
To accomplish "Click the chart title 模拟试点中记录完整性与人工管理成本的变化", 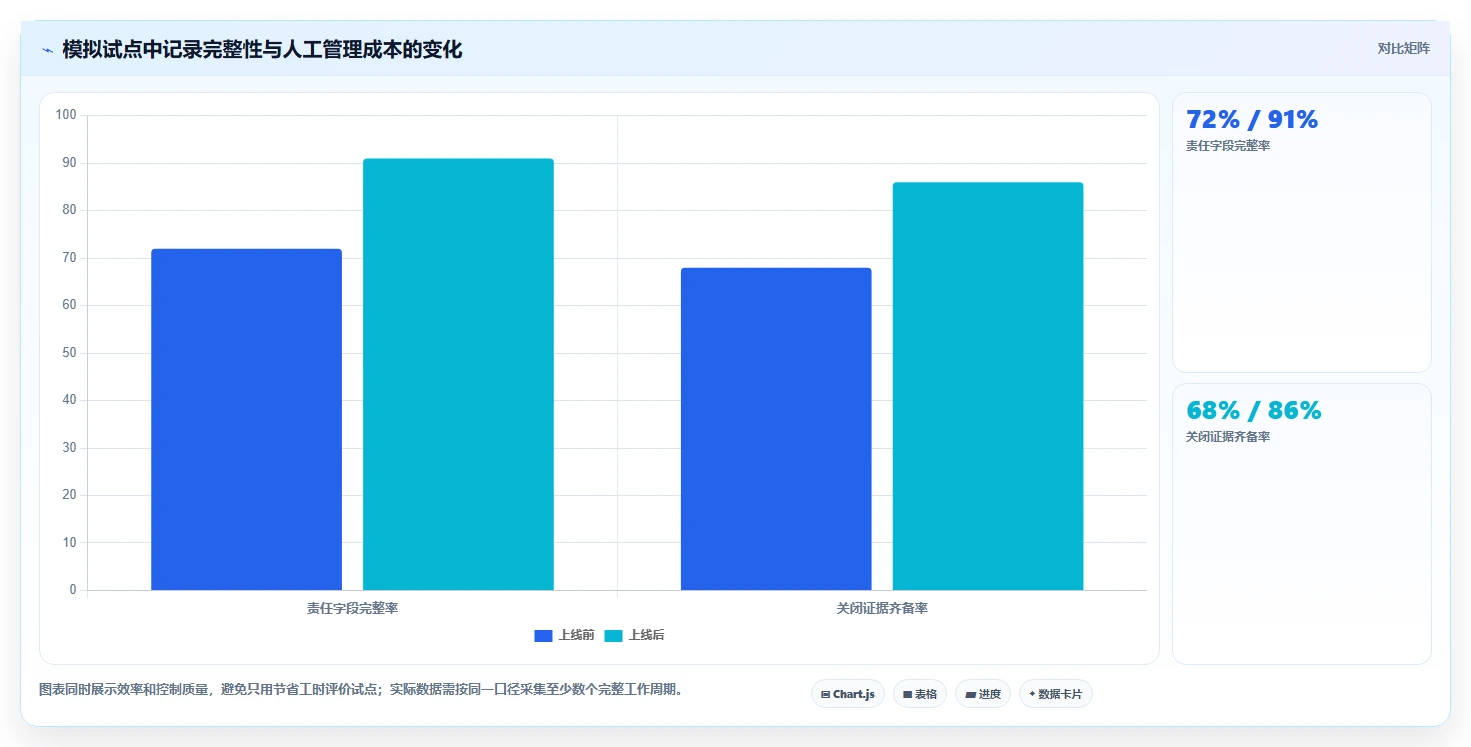I will tap(262, 49).
